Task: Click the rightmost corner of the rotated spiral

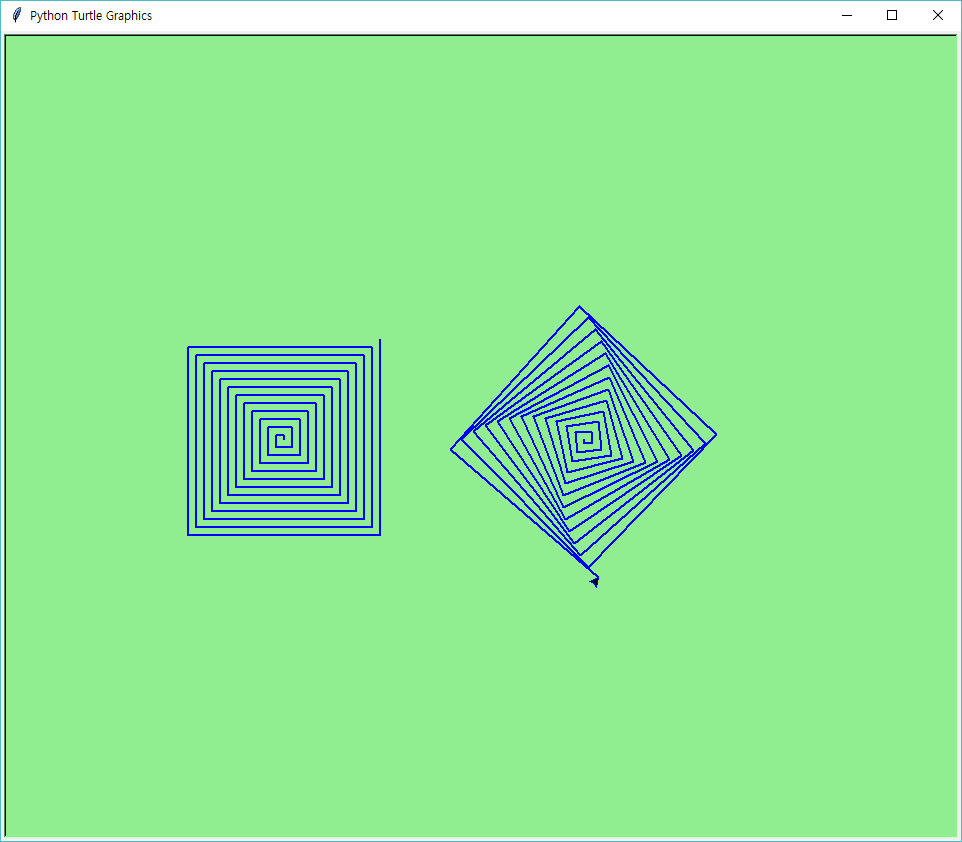Action: [716, 434]
